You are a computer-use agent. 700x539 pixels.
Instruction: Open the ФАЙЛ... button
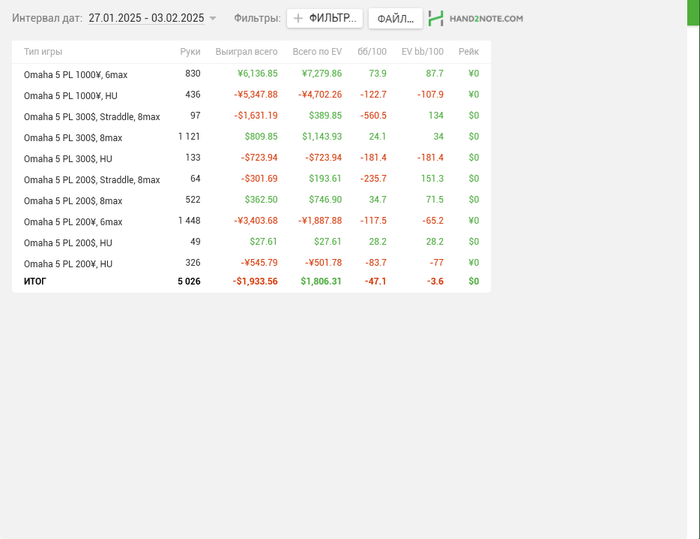pos(396,19)
